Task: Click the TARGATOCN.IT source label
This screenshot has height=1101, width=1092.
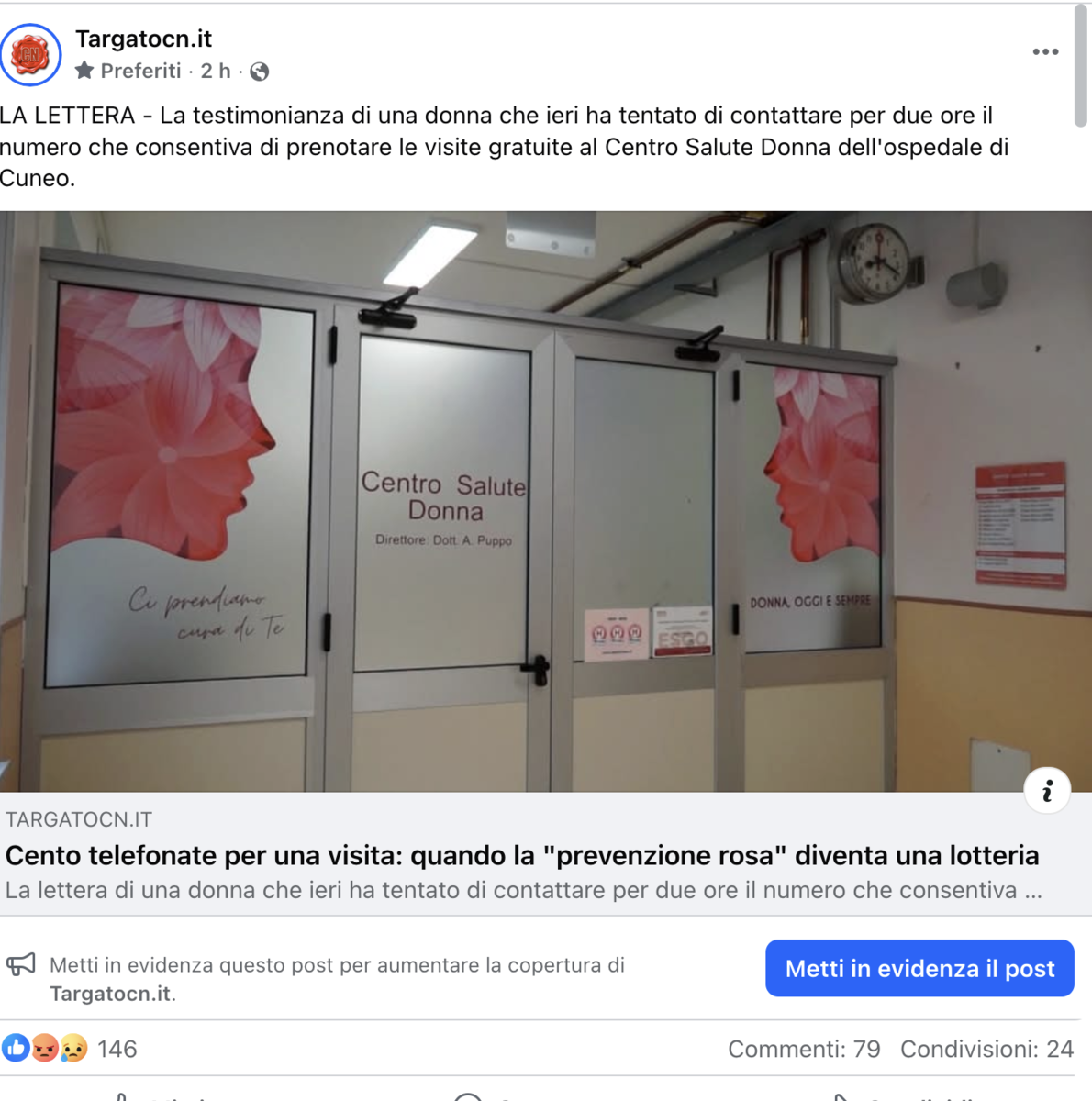Action: pos(79,819)
